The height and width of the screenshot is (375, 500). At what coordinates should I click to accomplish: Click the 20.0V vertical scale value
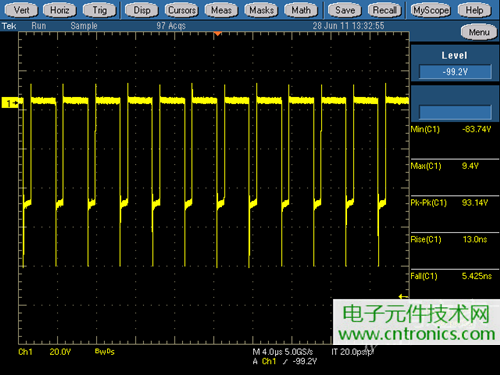(x=60, y=352)
